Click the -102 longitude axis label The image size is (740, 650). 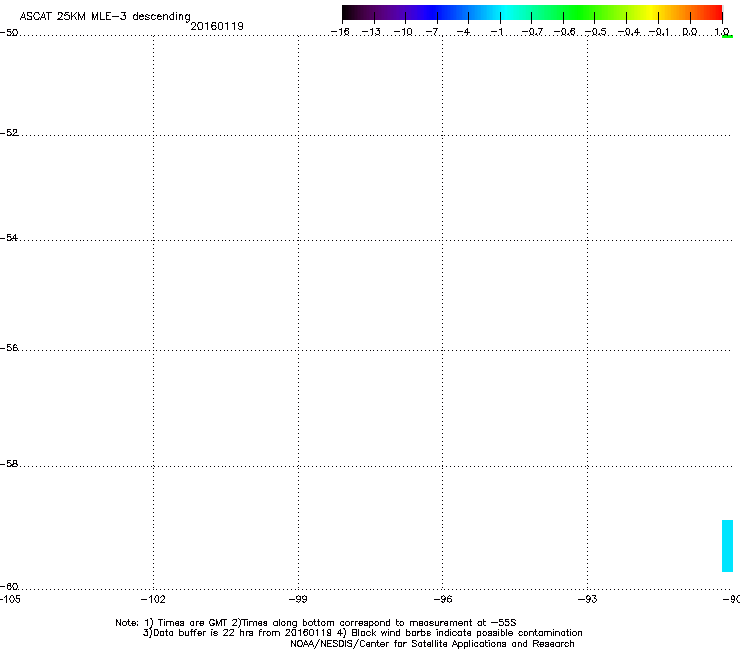pos(153,599)
